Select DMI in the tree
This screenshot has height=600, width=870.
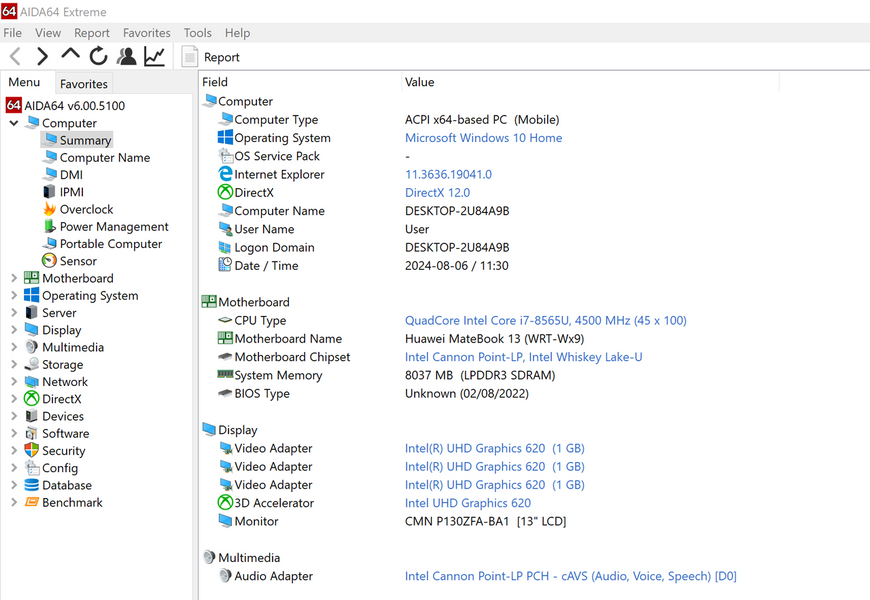[x=71, y=175]
